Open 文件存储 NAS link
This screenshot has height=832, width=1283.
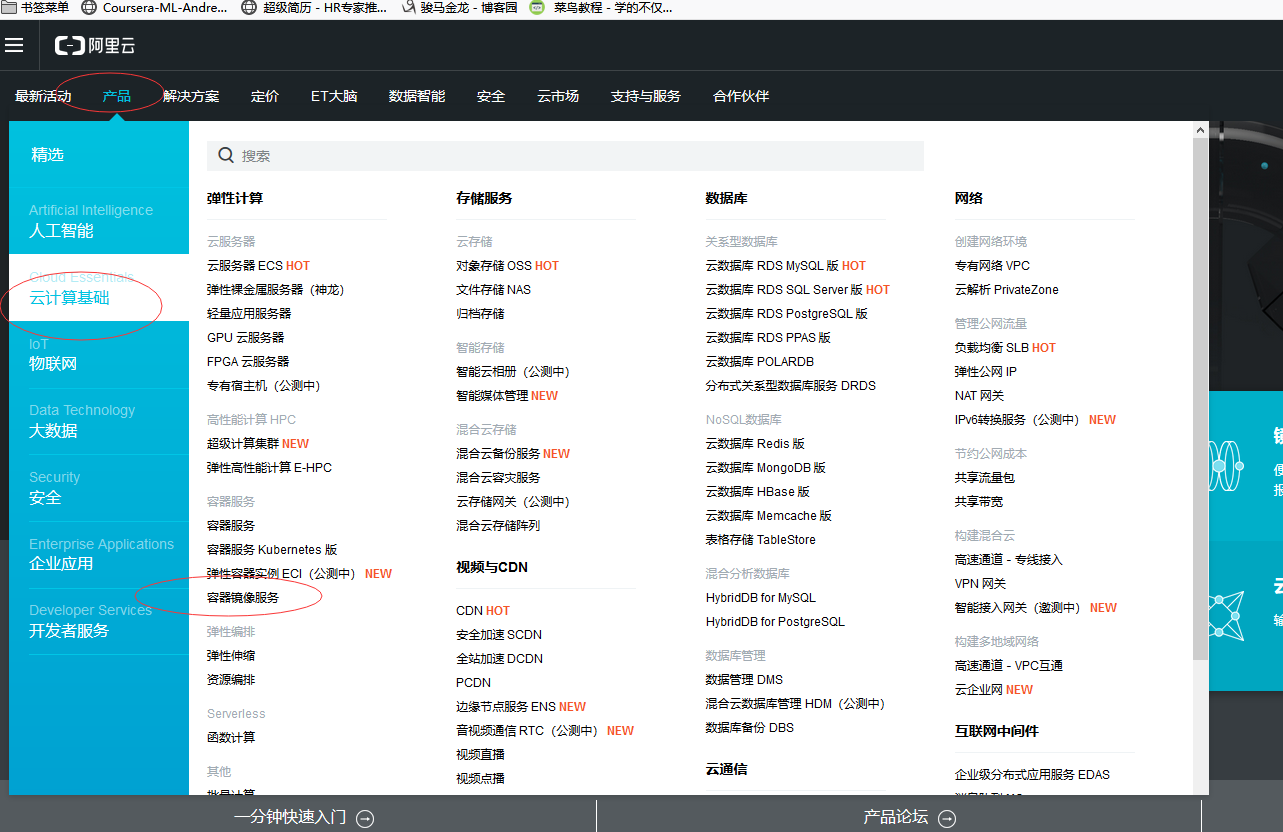coord(494,289)
